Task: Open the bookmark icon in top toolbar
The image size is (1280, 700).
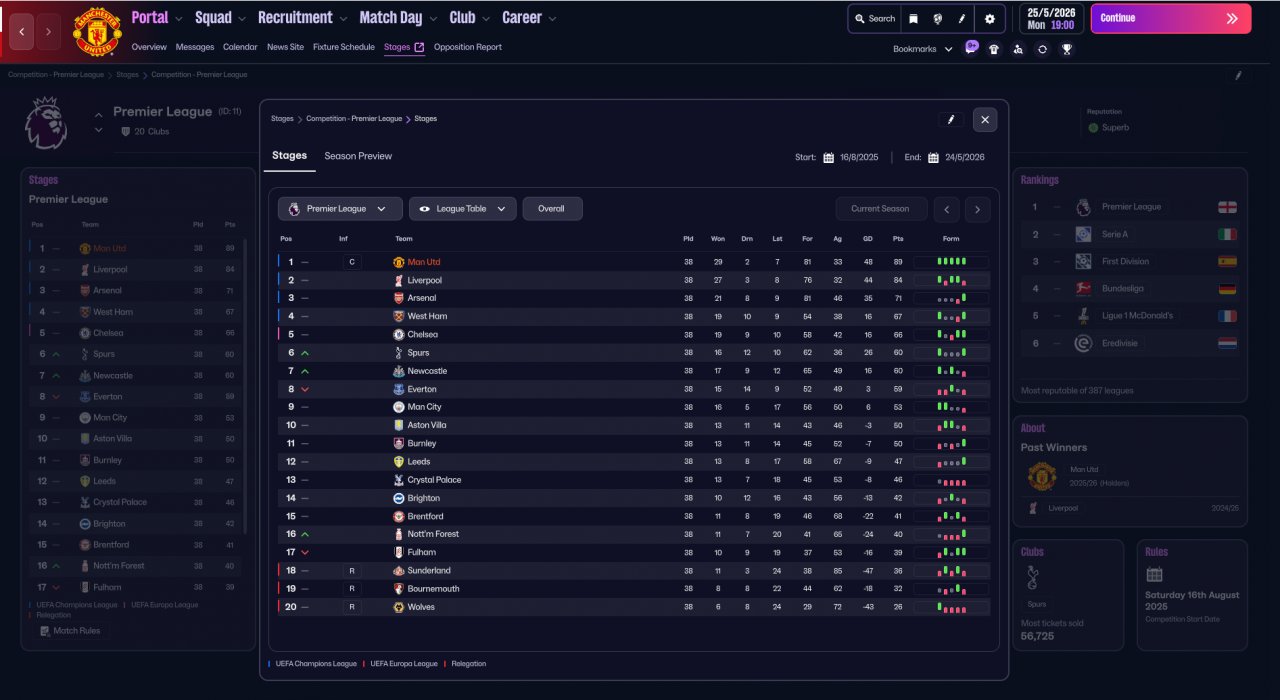Action: pos(913,18)
